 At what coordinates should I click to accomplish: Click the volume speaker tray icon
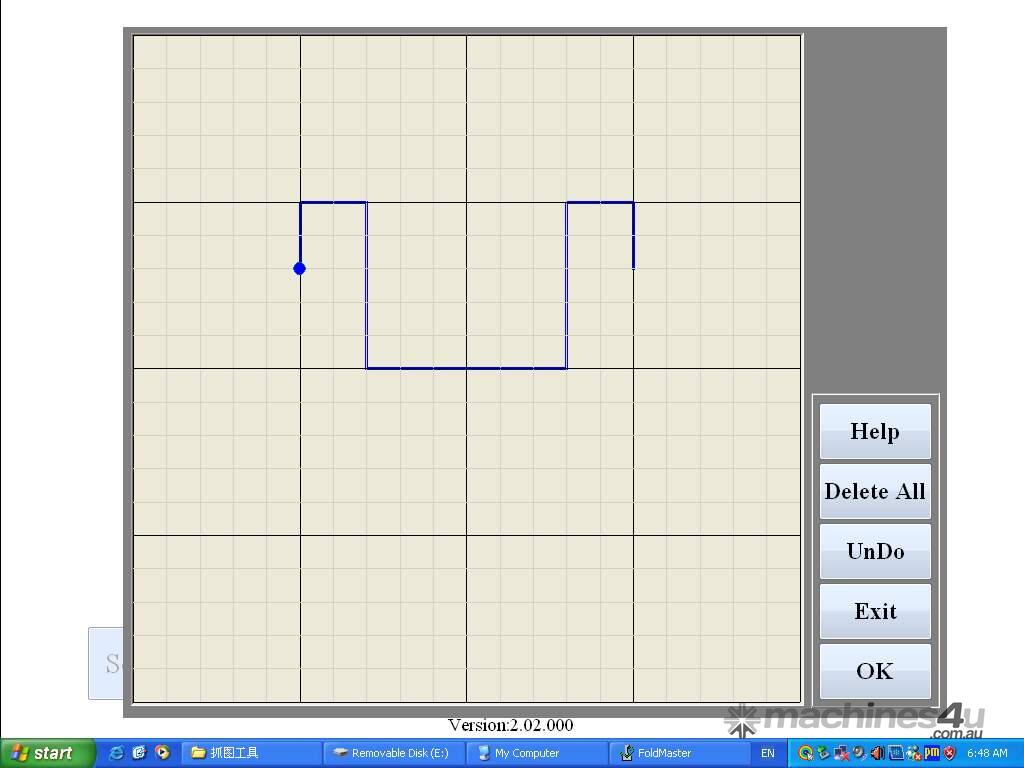click(878, 753)
